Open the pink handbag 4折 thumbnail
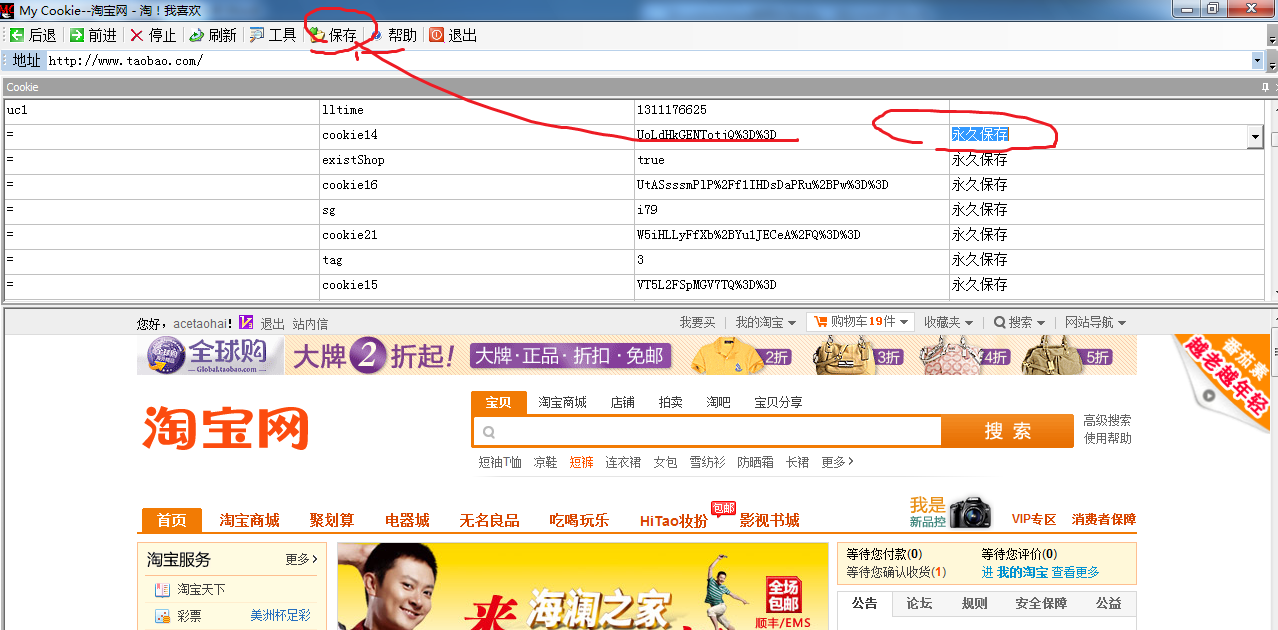This screenshot has width=1278, height=630. click(963, 355)
